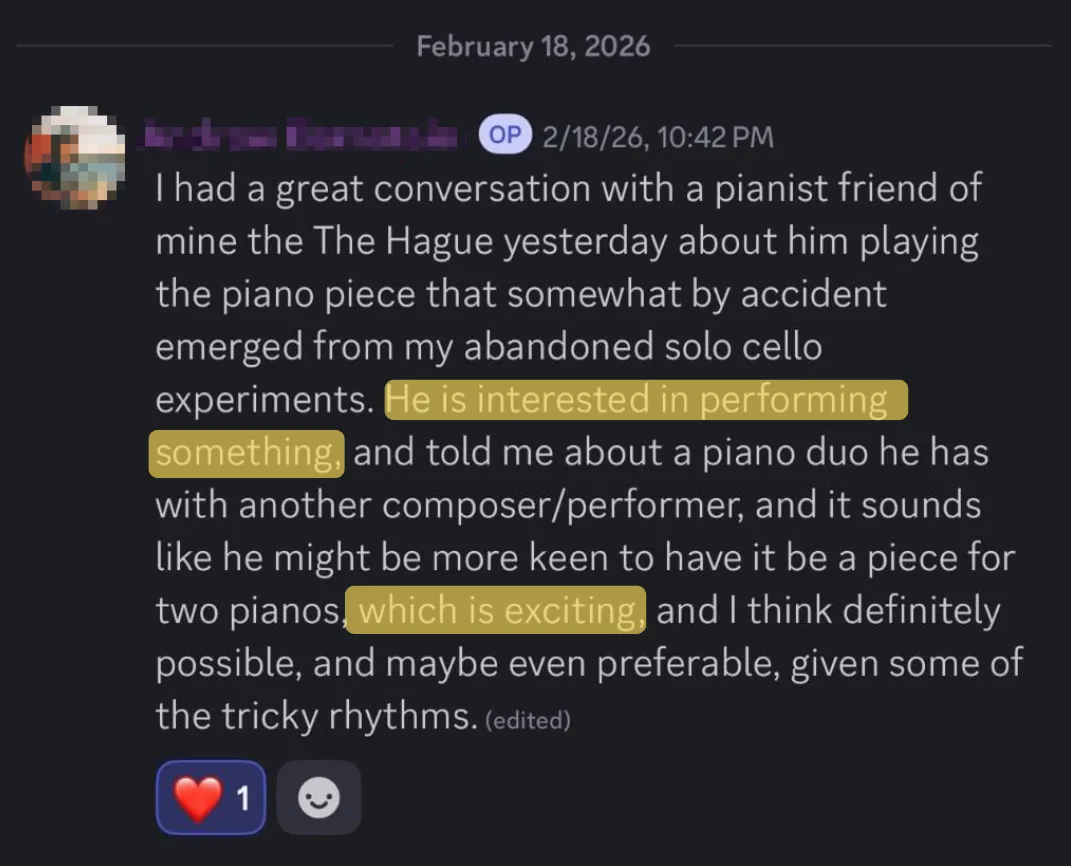The image size is (1071, 866).
Task: Click the blurred author username
Action: 302,135
